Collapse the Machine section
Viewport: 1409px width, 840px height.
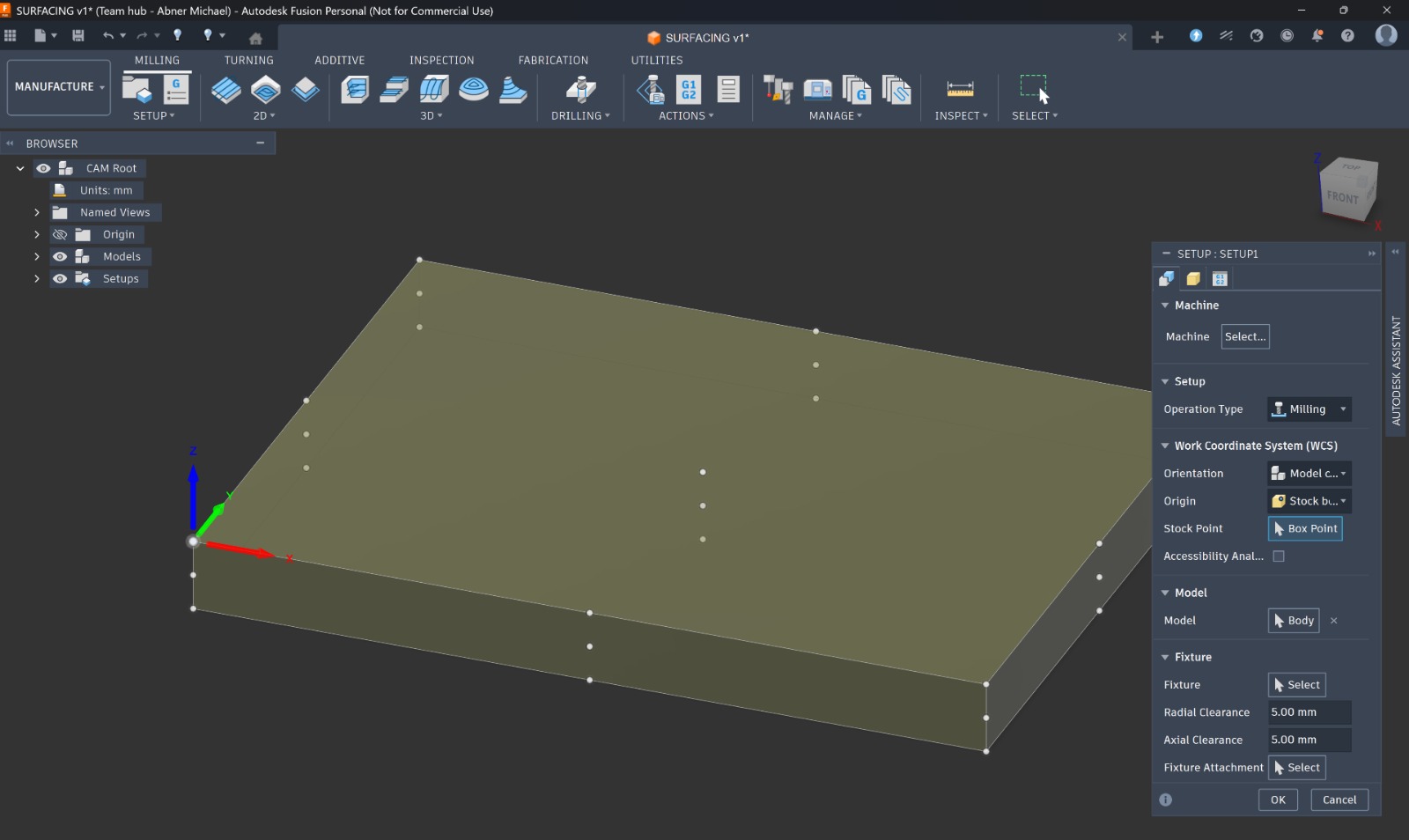1165,306
